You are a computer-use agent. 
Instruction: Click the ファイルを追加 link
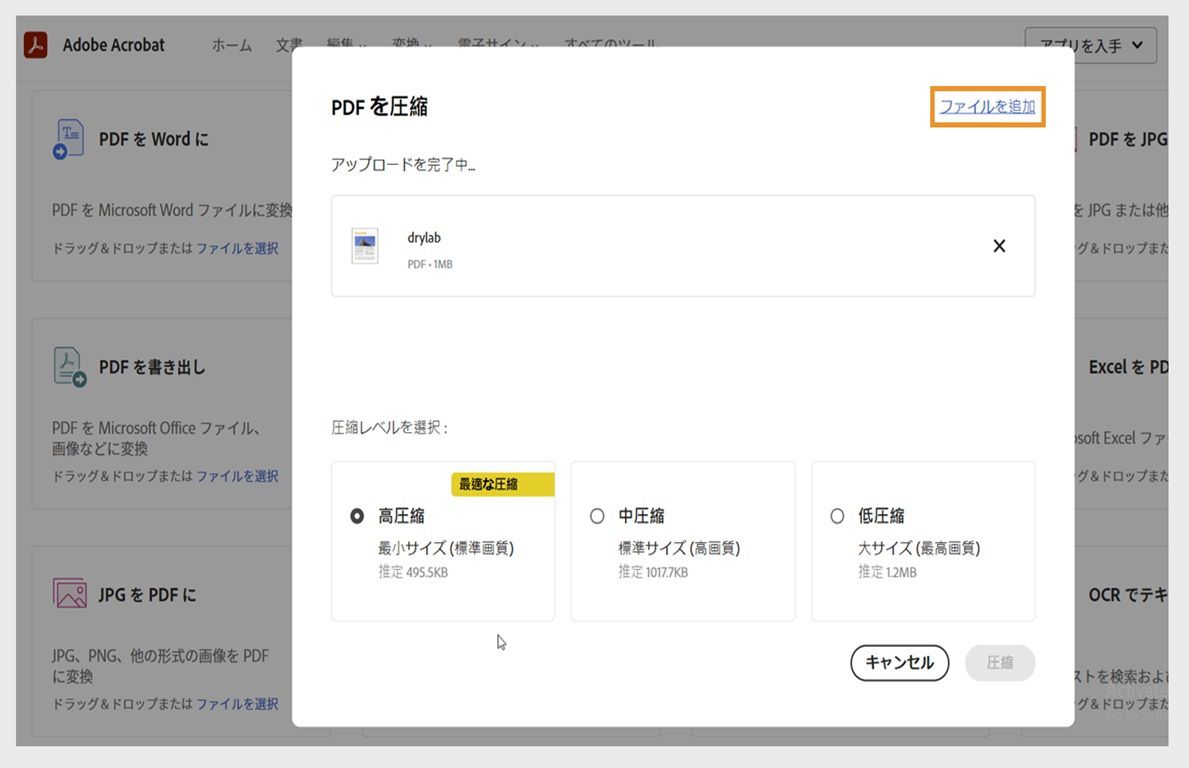click(986, 106)
